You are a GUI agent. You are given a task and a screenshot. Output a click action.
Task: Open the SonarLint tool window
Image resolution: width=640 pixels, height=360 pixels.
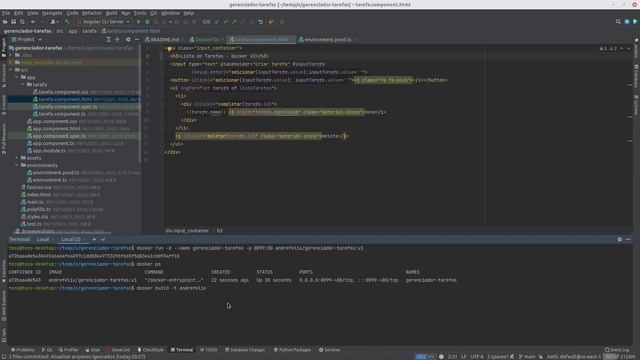click(118, 350)
